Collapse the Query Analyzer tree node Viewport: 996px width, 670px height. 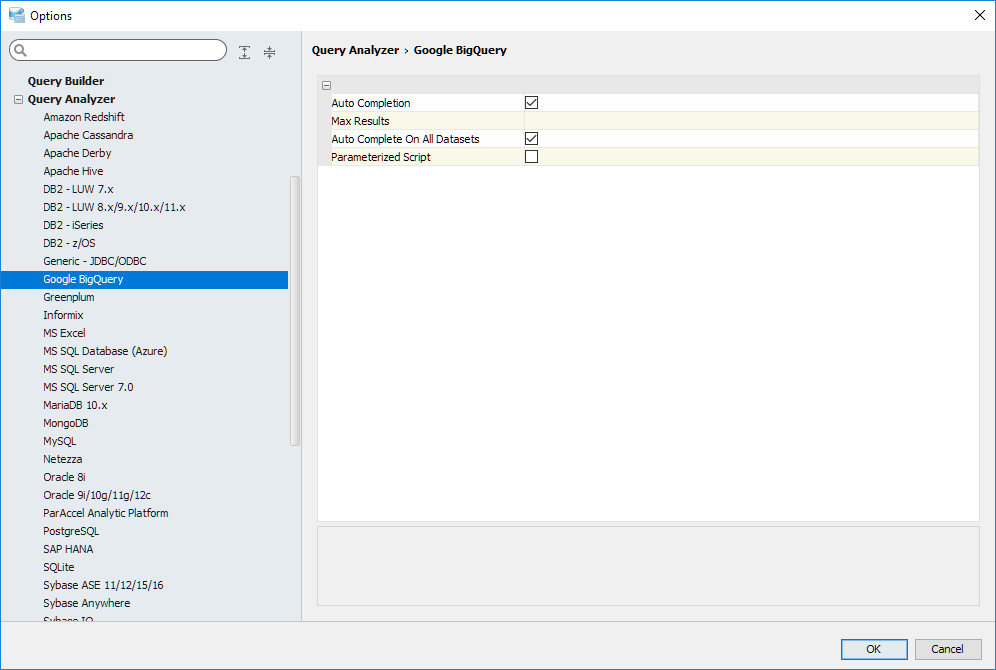(x=18, y=99)
